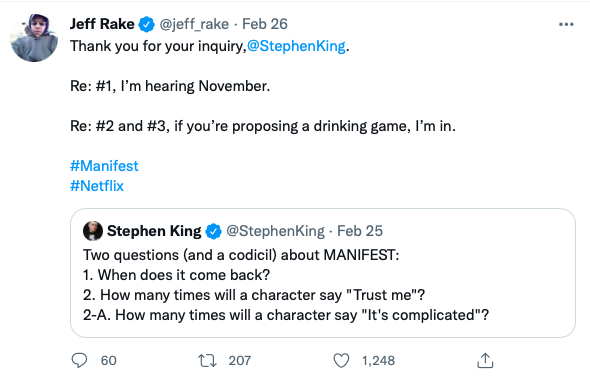Click the Stephen King display name
Image resolution: width=590 pixels, height=379 pixels.
[x=154, y=231]
